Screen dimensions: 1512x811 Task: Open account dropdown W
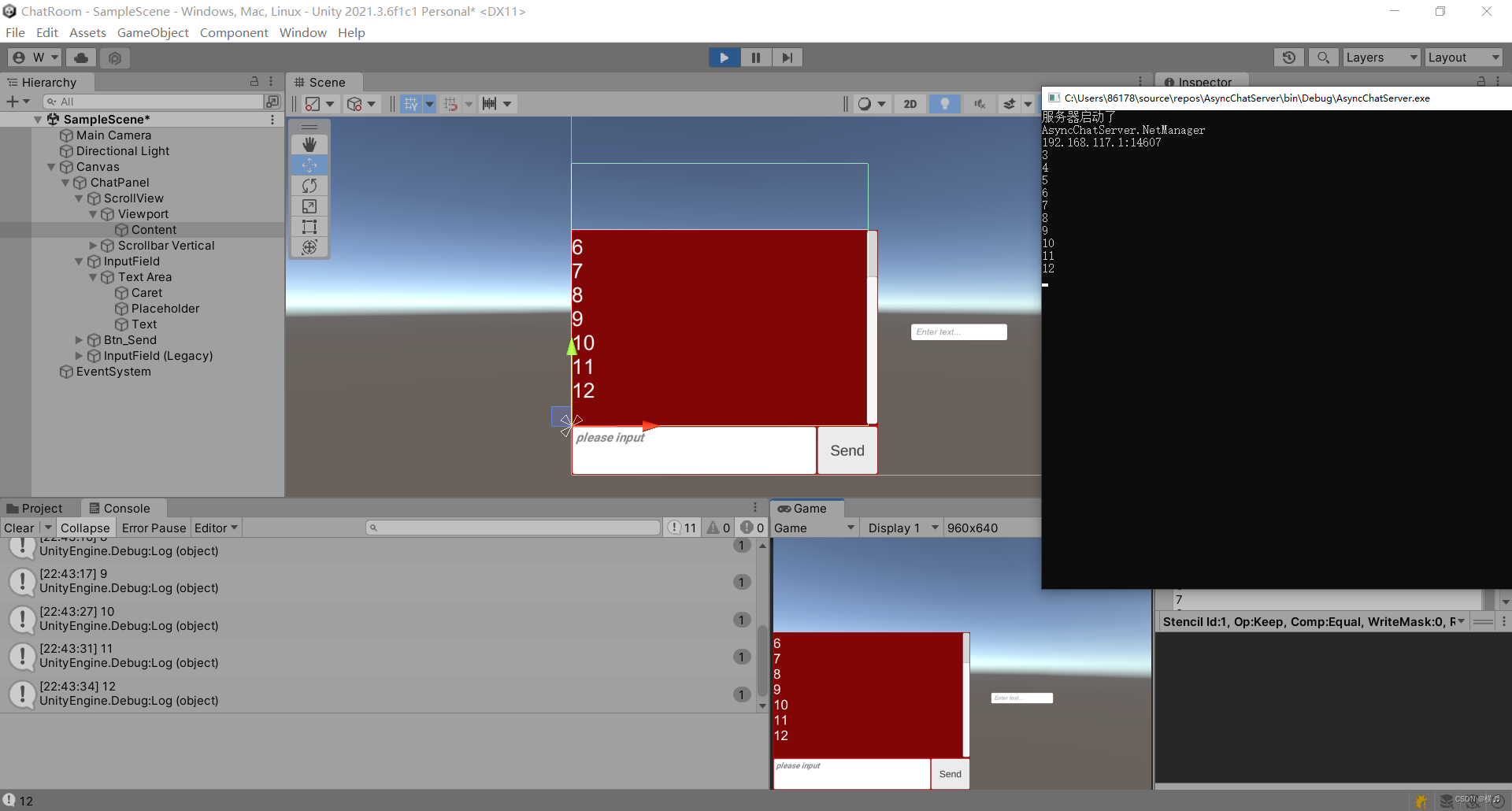coord(35,57)
